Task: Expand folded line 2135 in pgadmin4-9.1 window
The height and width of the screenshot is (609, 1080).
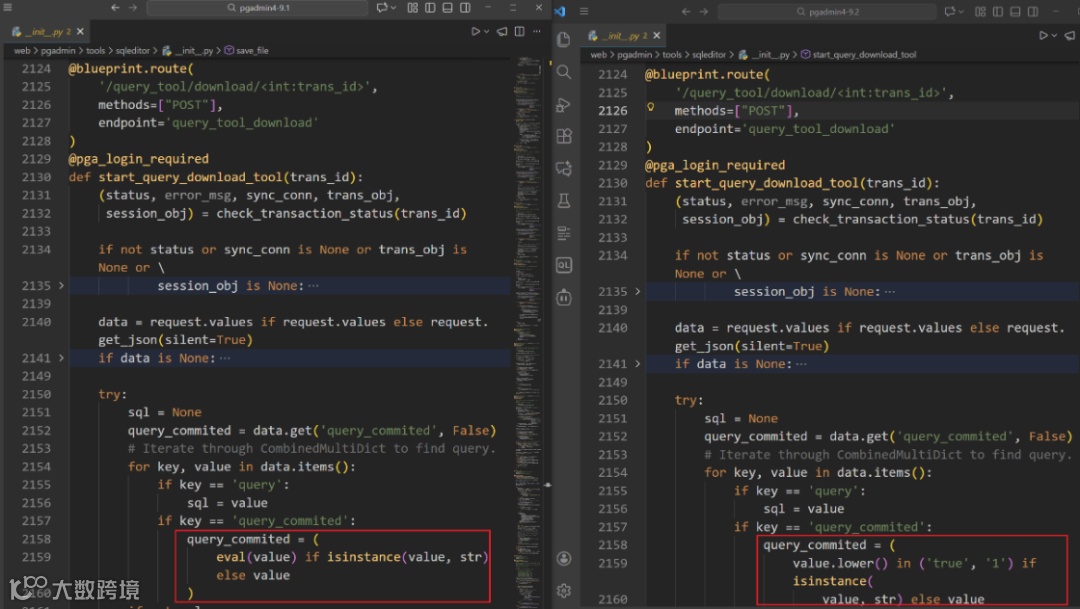Action: (x=61, y=285)
